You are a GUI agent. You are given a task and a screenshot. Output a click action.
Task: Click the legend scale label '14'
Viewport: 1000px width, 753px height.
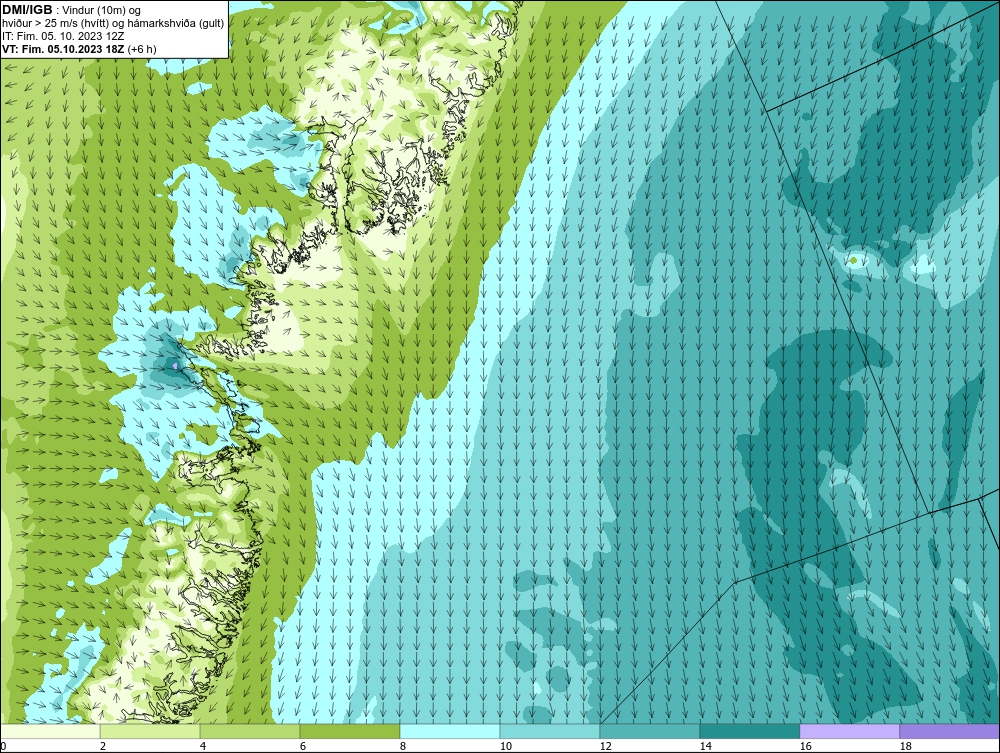(x=705, y=746)
